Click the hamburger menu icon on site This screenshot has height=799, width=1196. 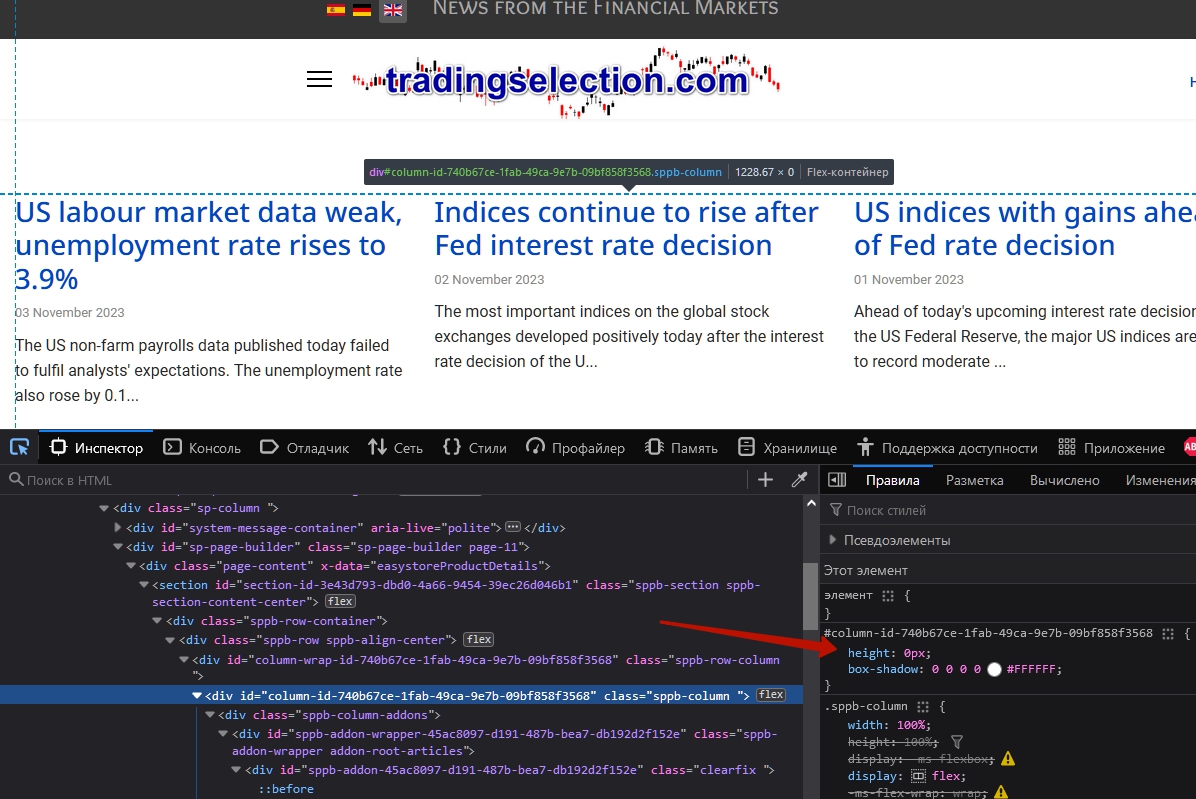tap(319, 80)
